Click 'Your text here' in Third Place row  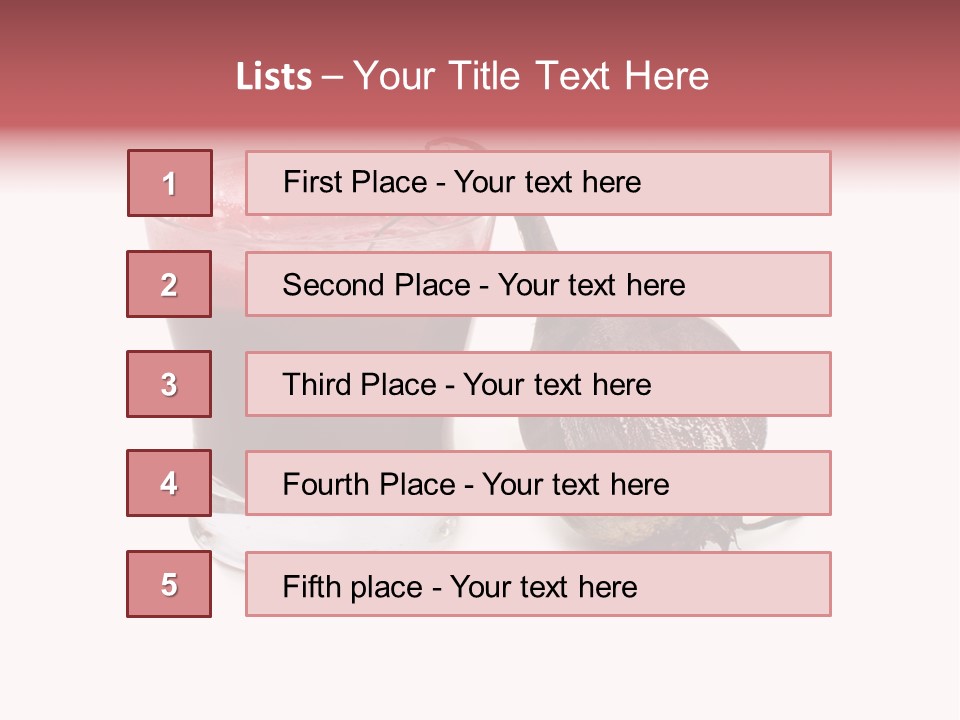(557, 384)
